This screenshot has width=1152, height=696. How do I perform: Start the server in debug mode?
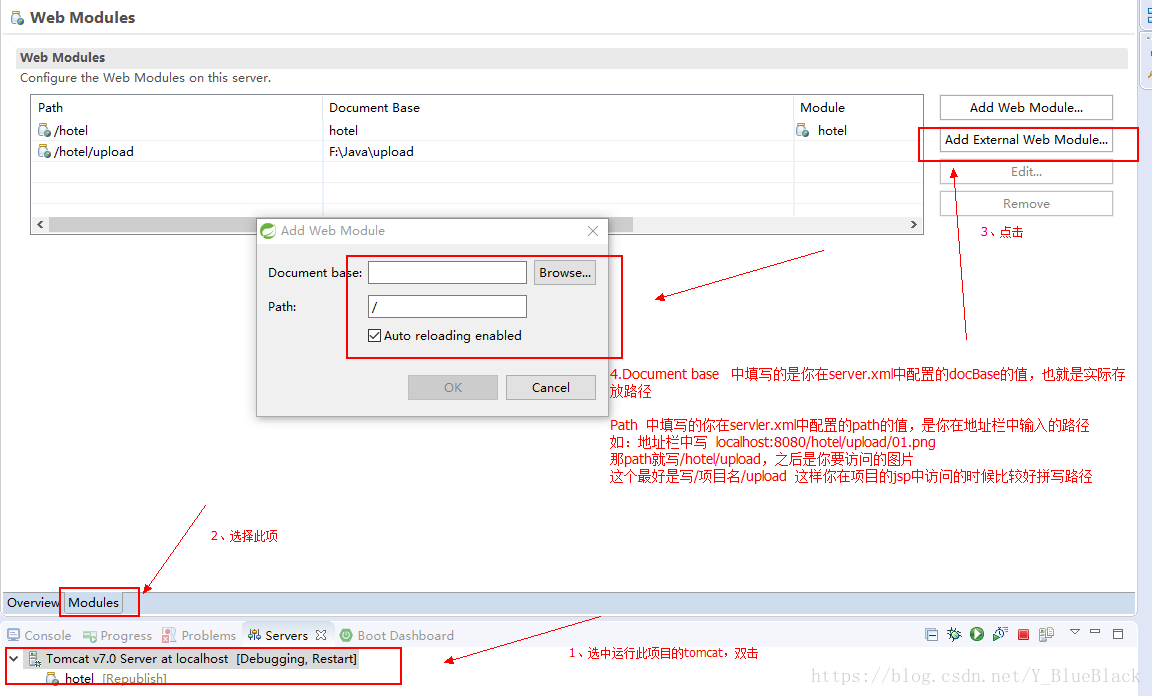[954, 634]
